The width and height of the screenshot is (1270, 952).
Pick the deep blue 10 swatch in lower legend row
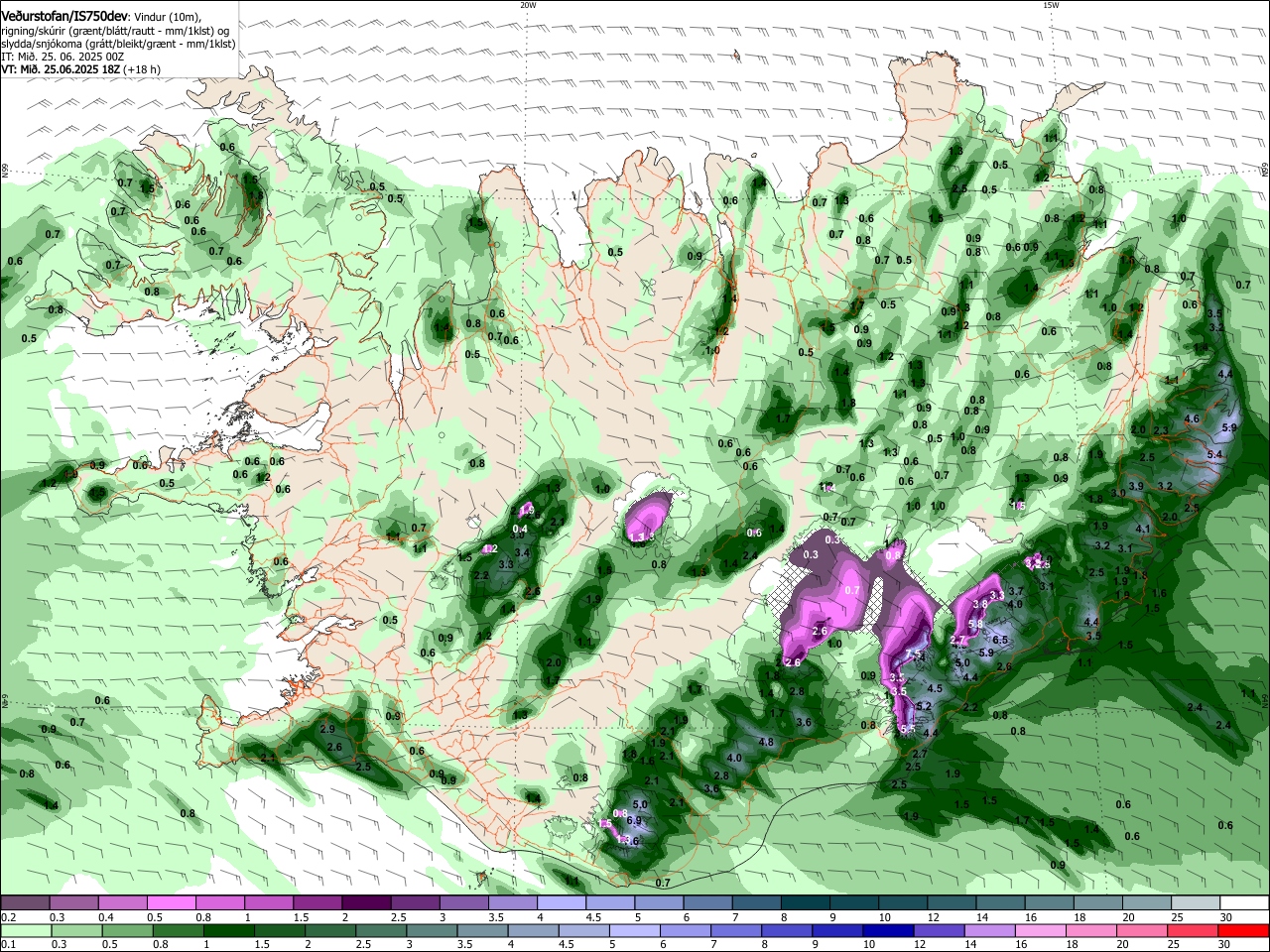point(888,931)
